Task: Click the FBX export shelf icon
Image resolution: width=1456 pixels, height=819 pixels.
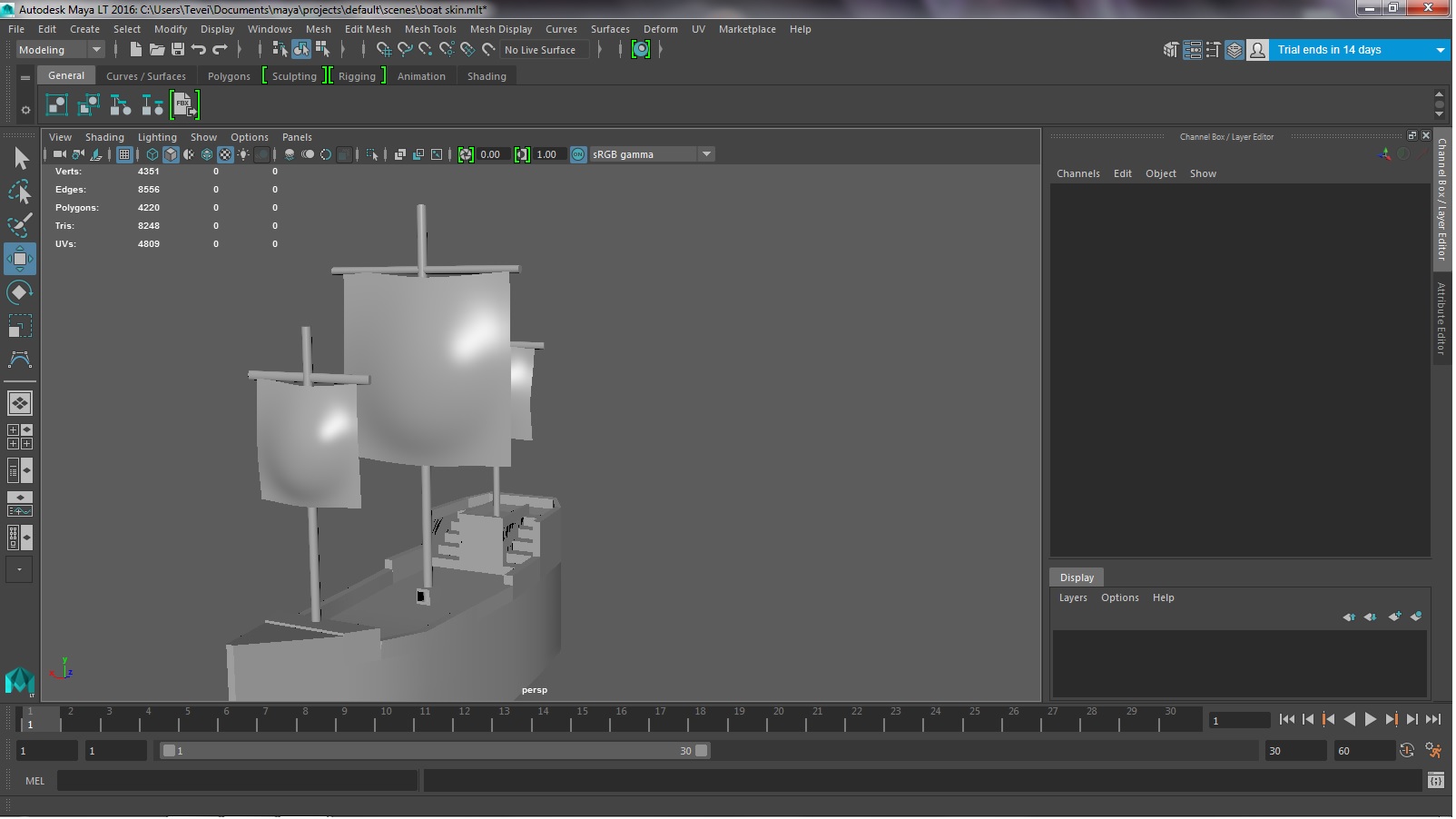Action: coord(184,105)
